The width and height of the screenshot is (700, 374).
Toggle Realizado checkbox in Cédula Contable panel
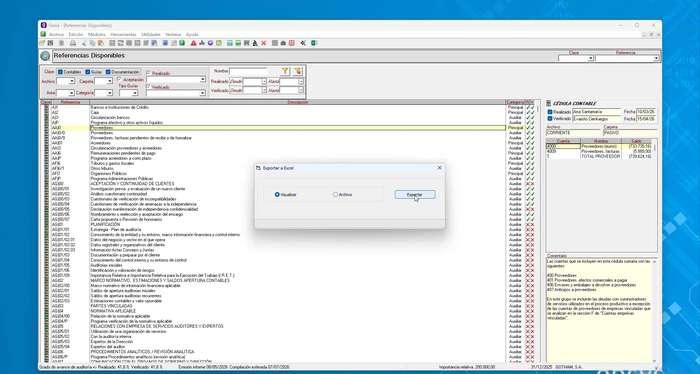coord(550,112)
